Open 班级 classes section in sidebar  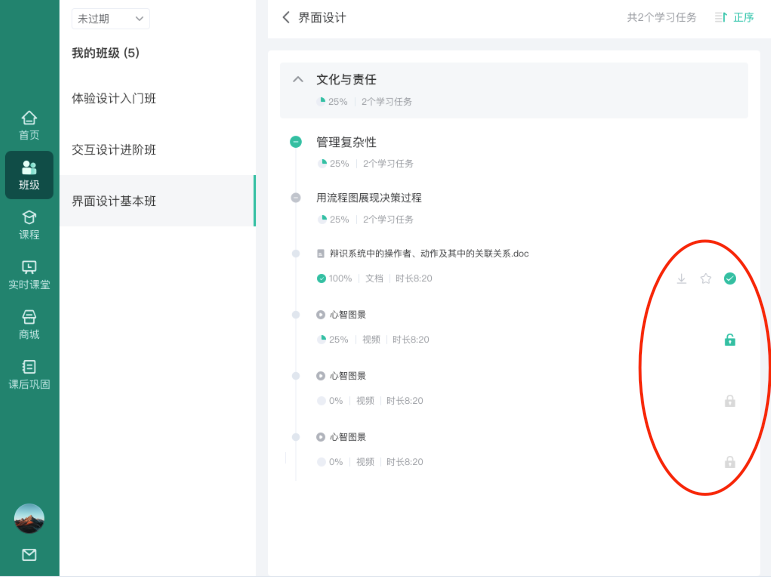29,175
